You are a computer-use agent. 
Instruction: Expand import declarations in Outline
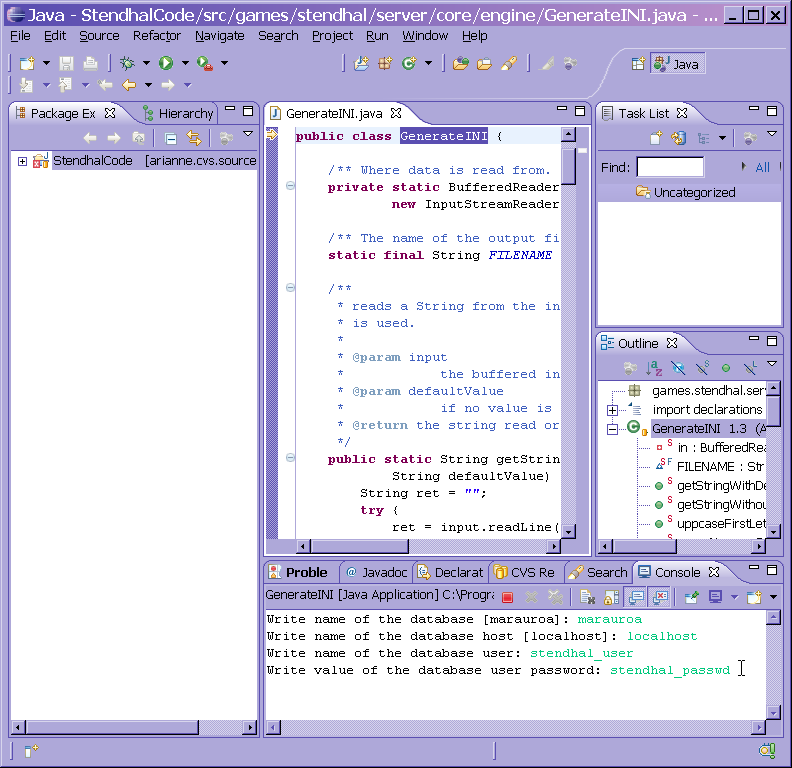click(x=612, y=410)
